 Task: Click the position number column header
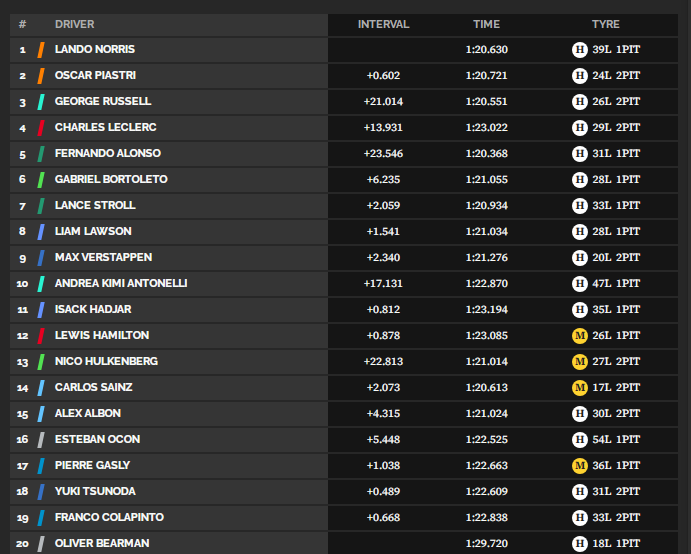[22, 24]
